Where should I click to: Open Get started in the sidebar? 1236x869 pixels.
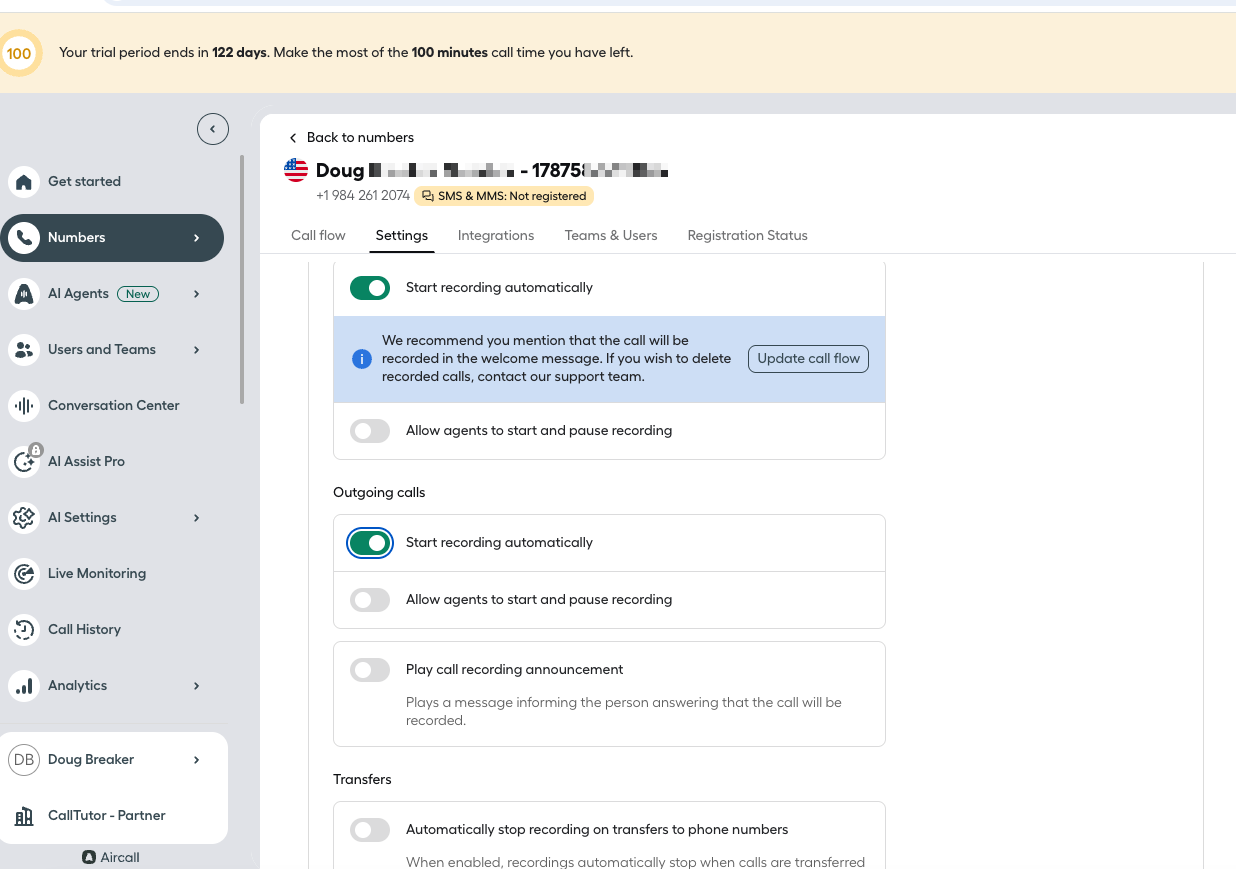click(85, 182)
